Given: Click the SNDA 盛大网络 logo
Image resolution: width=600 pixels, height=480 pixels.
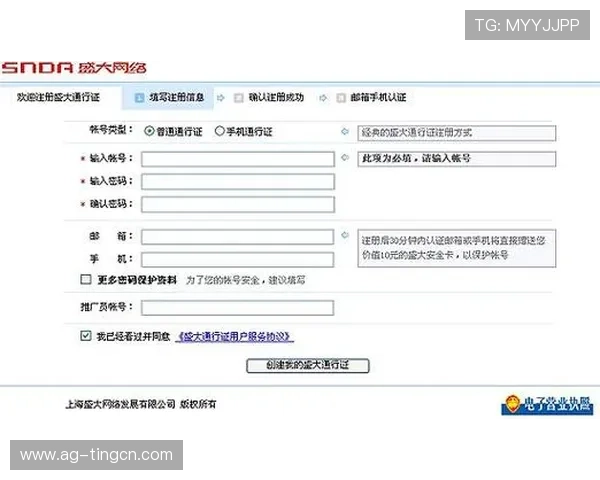Looking at the screenshot, I should (x=74, y=68).
